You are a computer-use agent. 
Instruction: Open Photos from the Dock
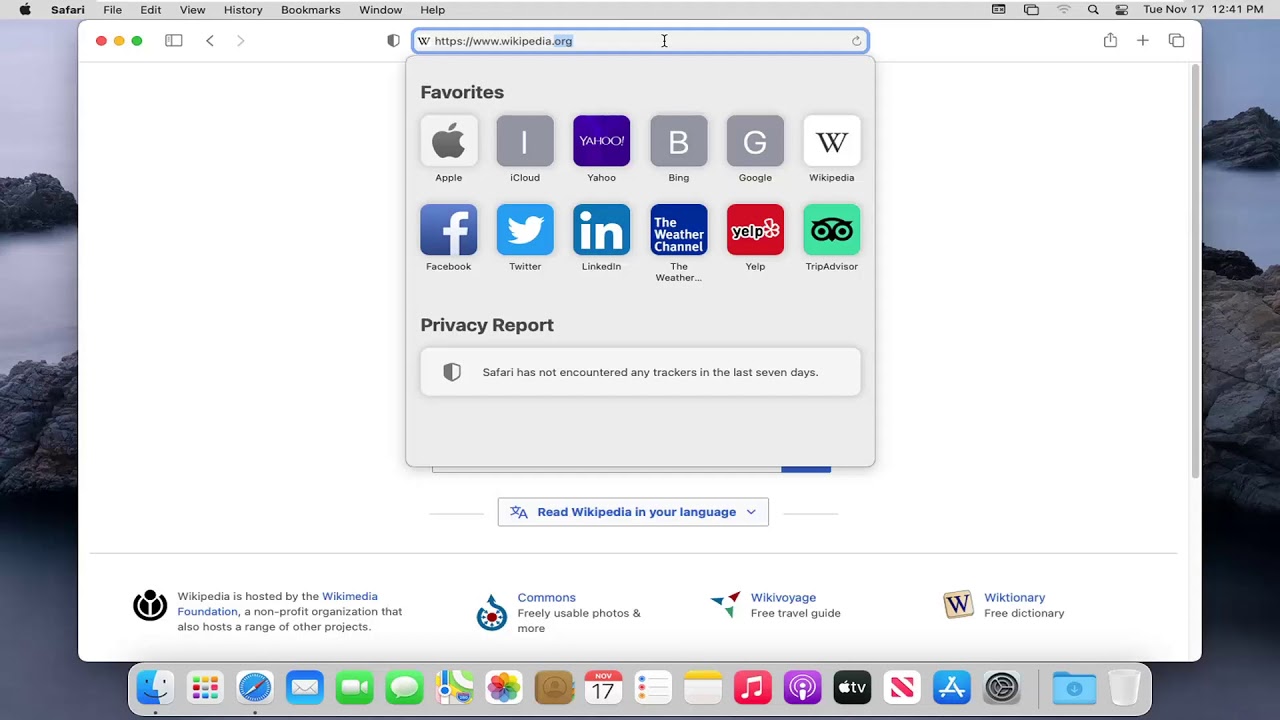[x=504, y=688]
